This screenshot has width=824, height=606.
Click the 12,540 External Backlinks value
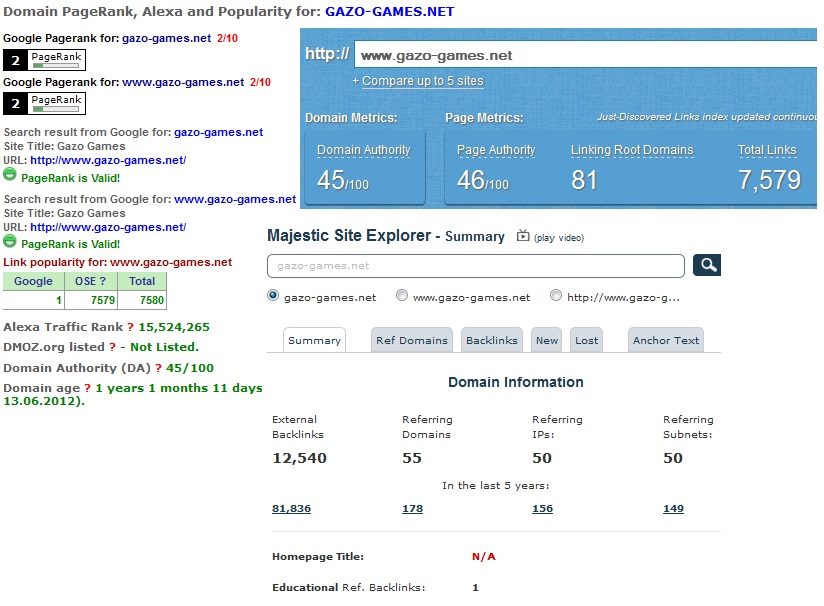(300, 458)
